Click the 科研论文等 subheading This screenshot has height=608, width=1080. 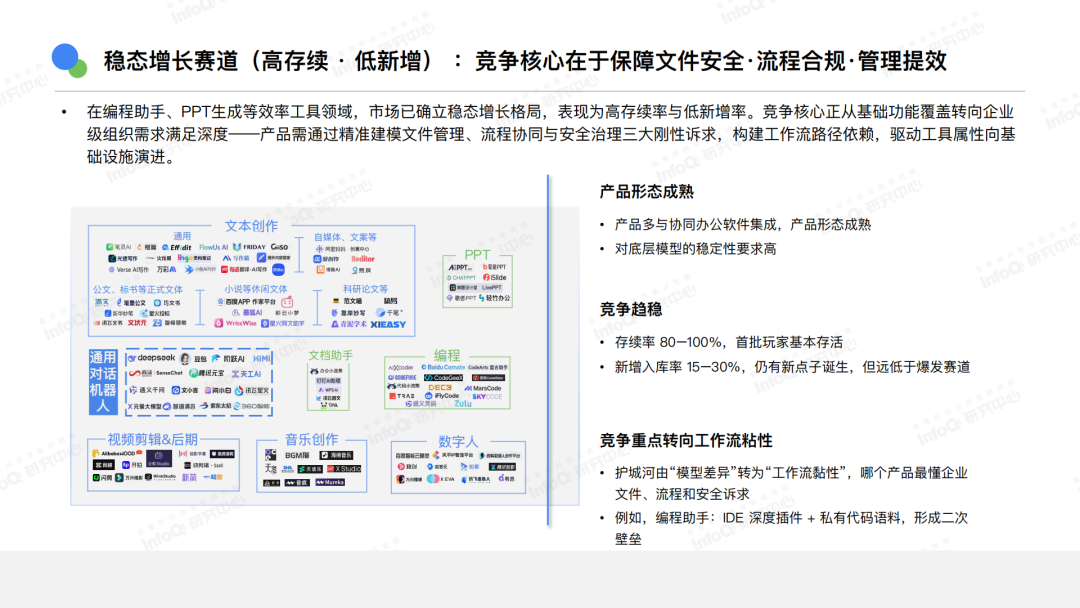365,289
